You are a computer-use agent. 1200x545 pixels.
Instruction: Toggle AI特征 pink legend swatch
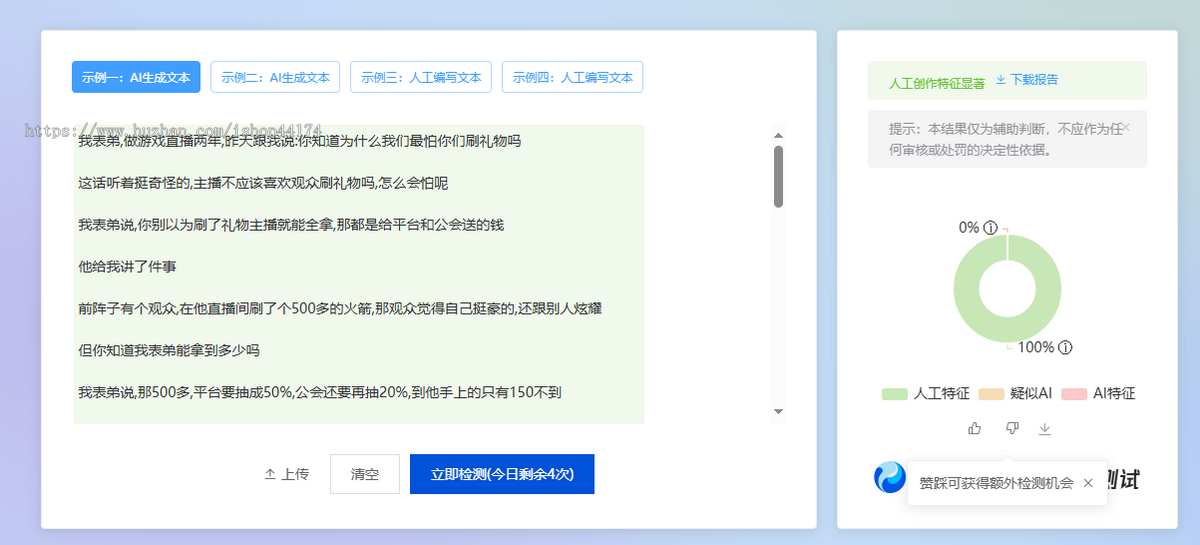point(1074,394)
